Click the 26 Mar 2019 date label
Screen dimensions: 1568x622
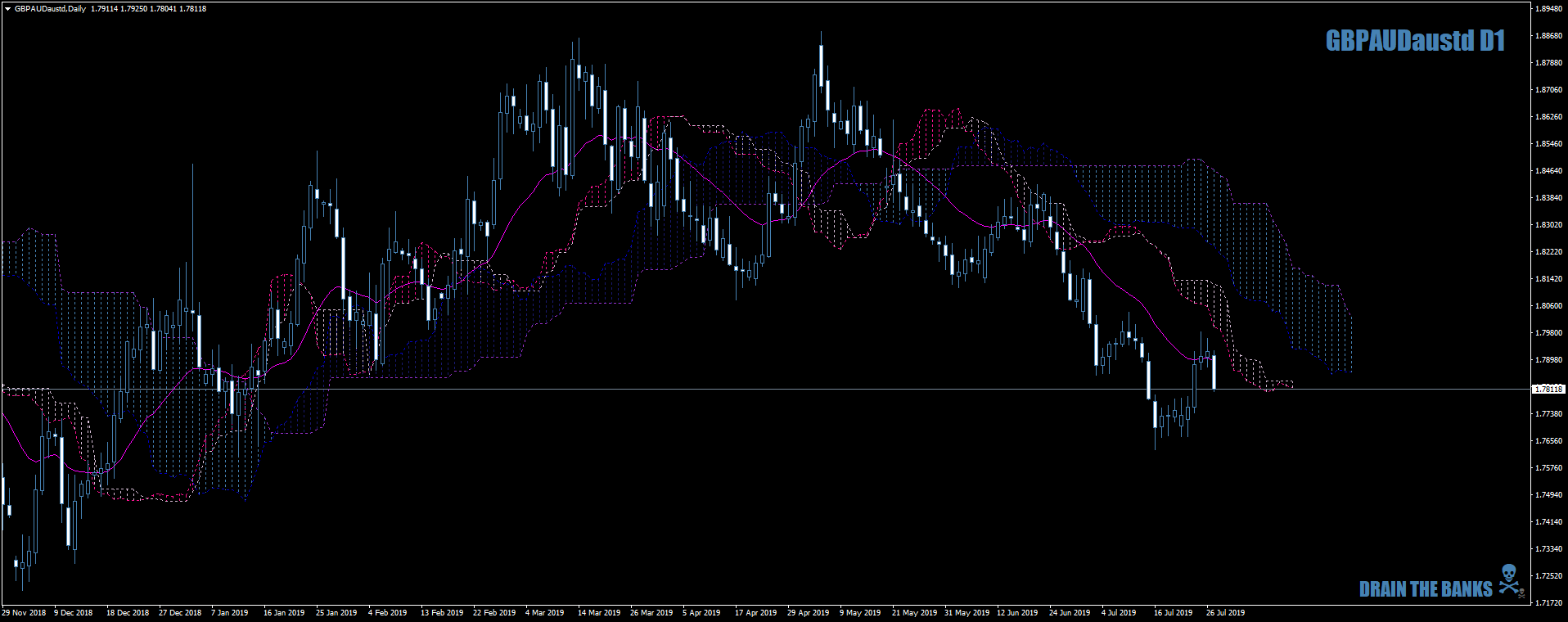(x=651, y=613)
